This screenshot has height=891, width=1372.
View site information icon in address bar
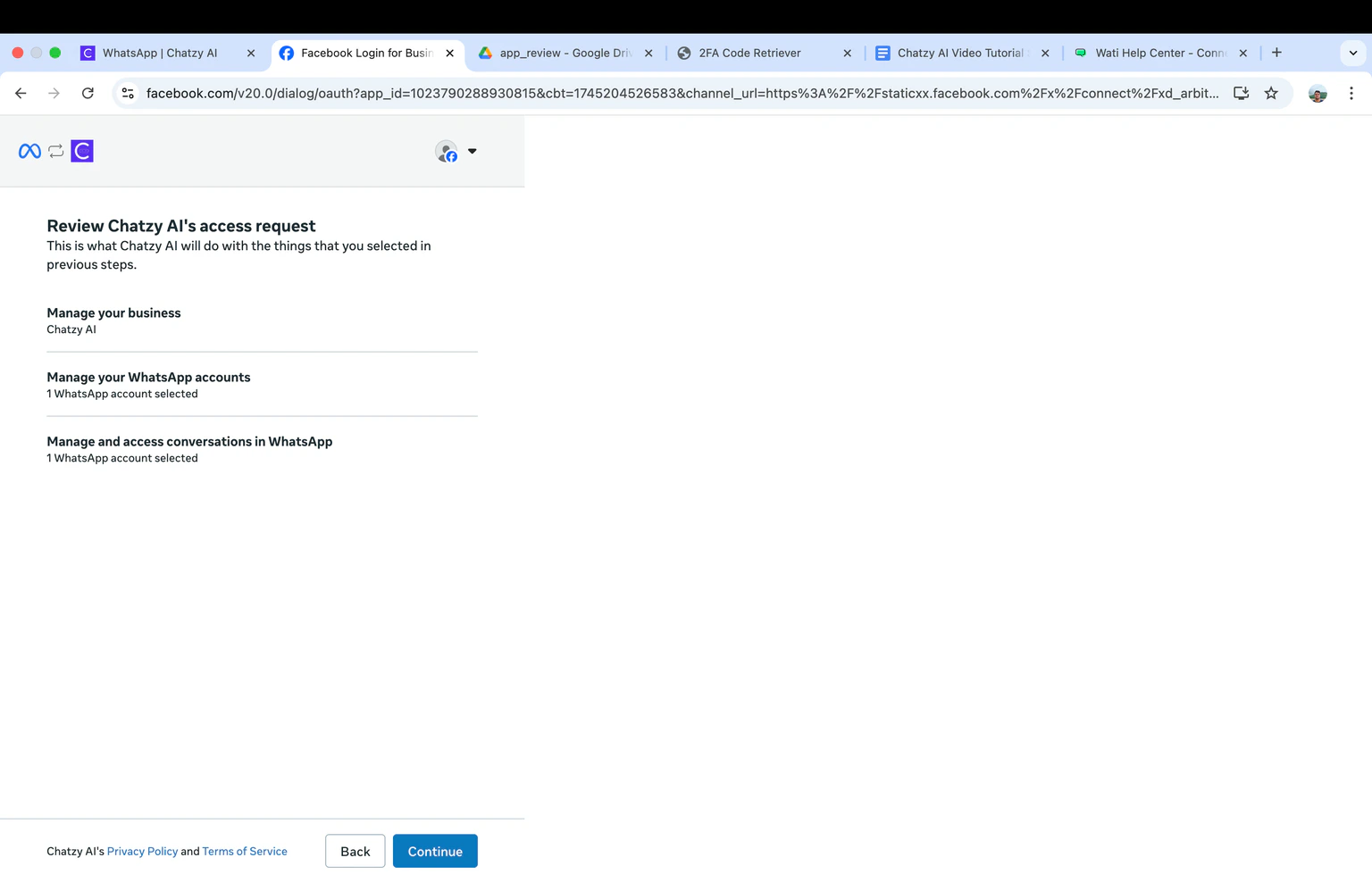(x=128, y=93)
